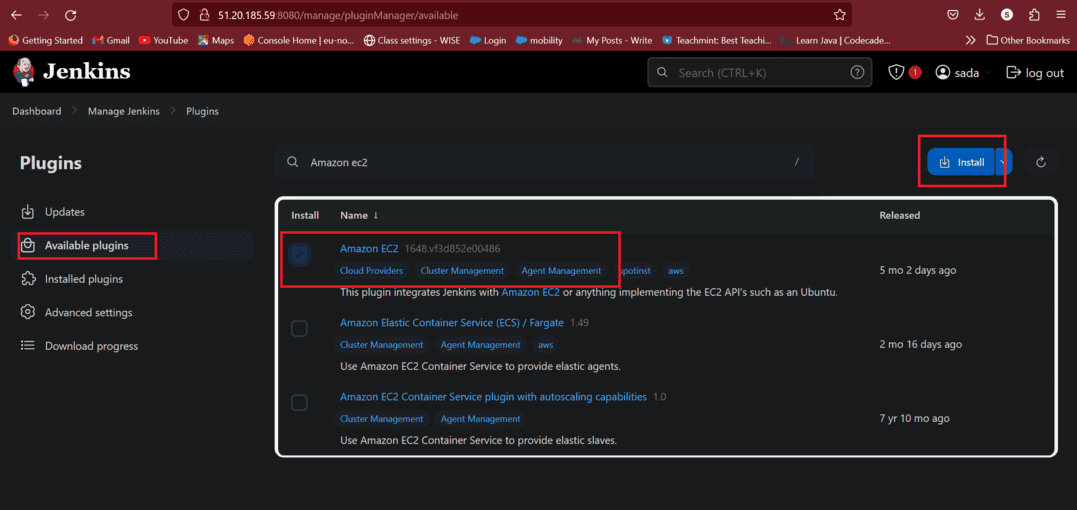Image resolution: width=1077 pixels, height=510 pixels.
Task: Open the Amazon EC2 plugin title link
Action: click(x=369, y=248)
